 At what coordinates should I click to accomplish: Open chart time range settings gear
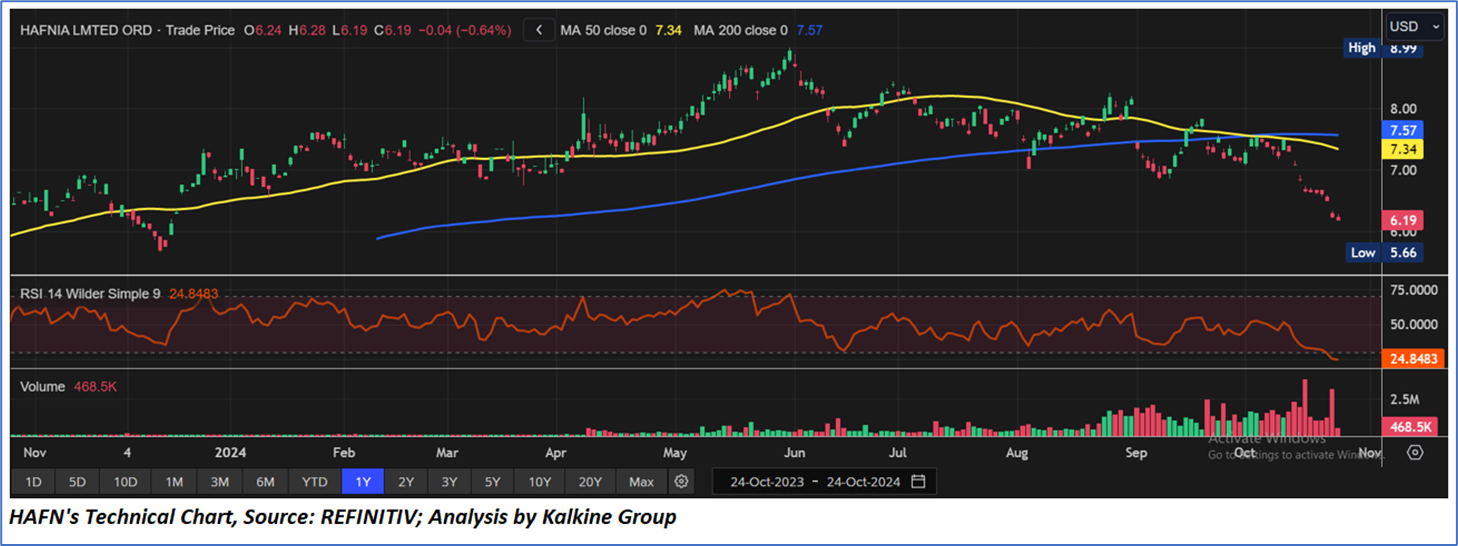click(681, 481)
